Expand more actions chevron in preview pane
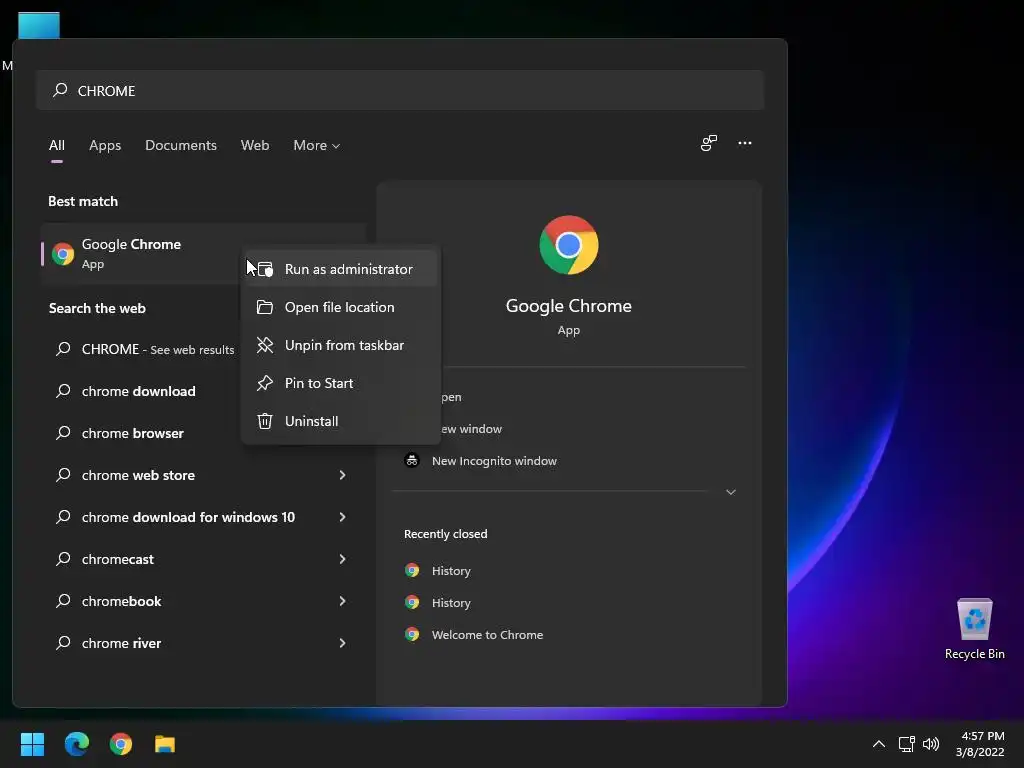The image size is (1024, 768). 731,492
